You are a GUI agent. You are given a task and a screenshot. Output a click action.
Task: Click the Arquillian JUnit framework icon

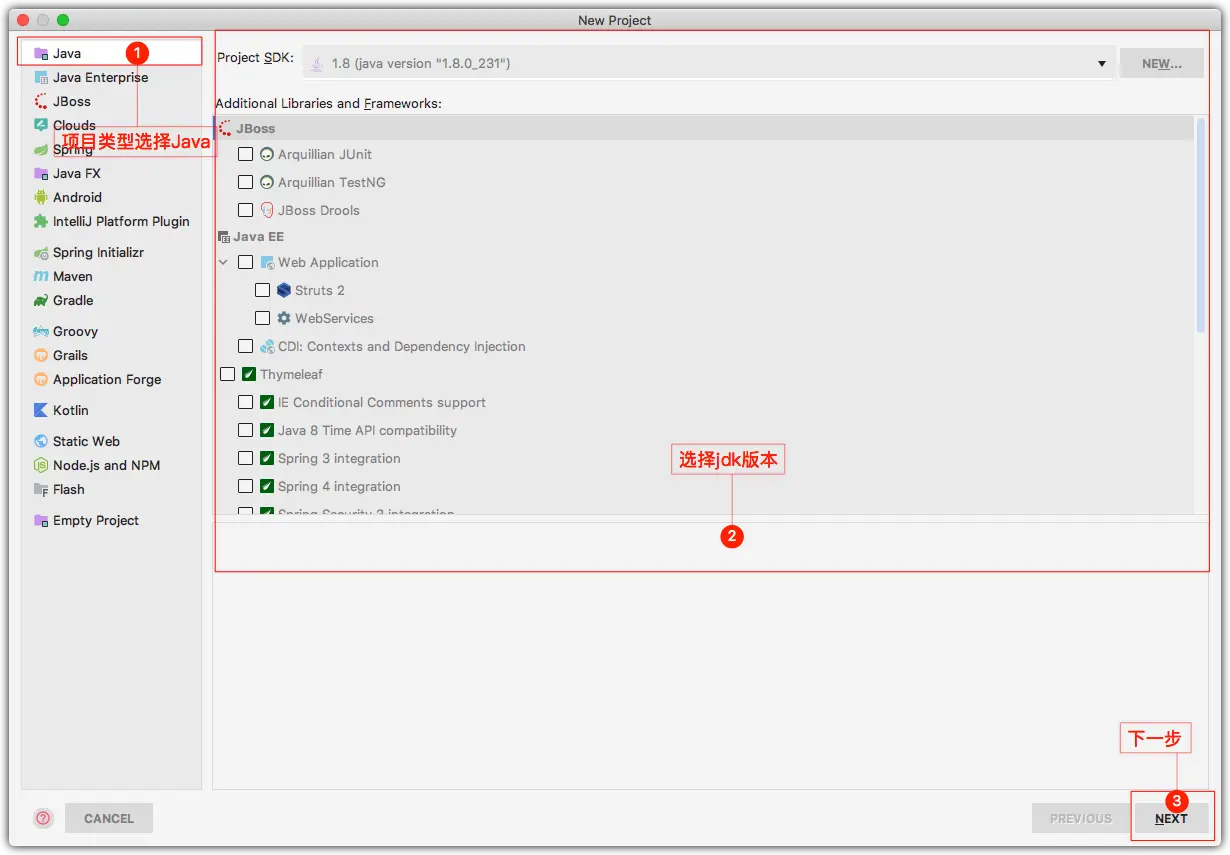tap(267, 154)
